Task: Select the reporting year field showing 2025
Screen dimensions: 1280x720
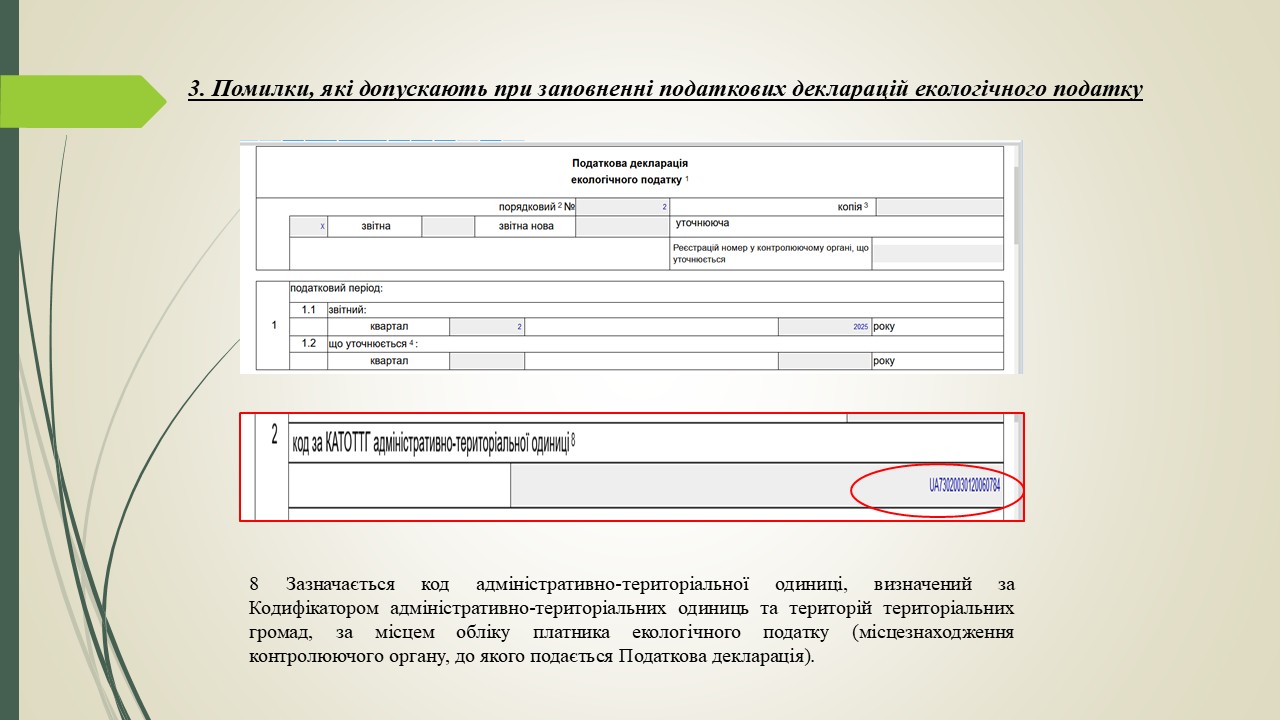Action: (824, 327)
